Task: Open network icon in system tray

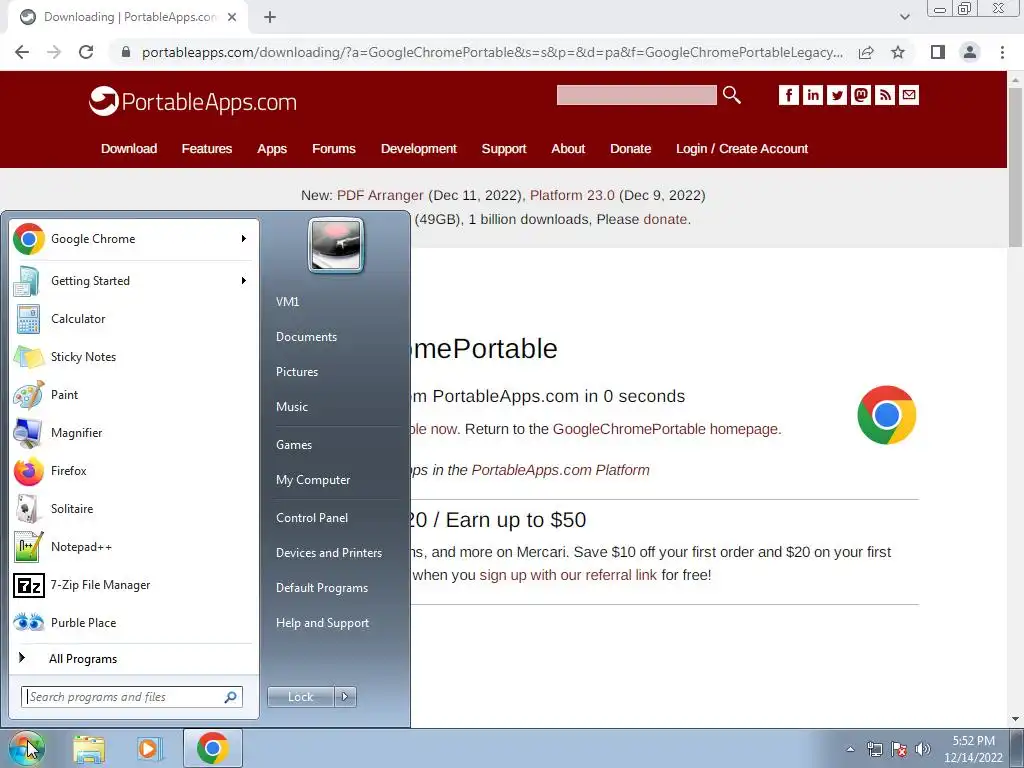Action: pos(874,749)
